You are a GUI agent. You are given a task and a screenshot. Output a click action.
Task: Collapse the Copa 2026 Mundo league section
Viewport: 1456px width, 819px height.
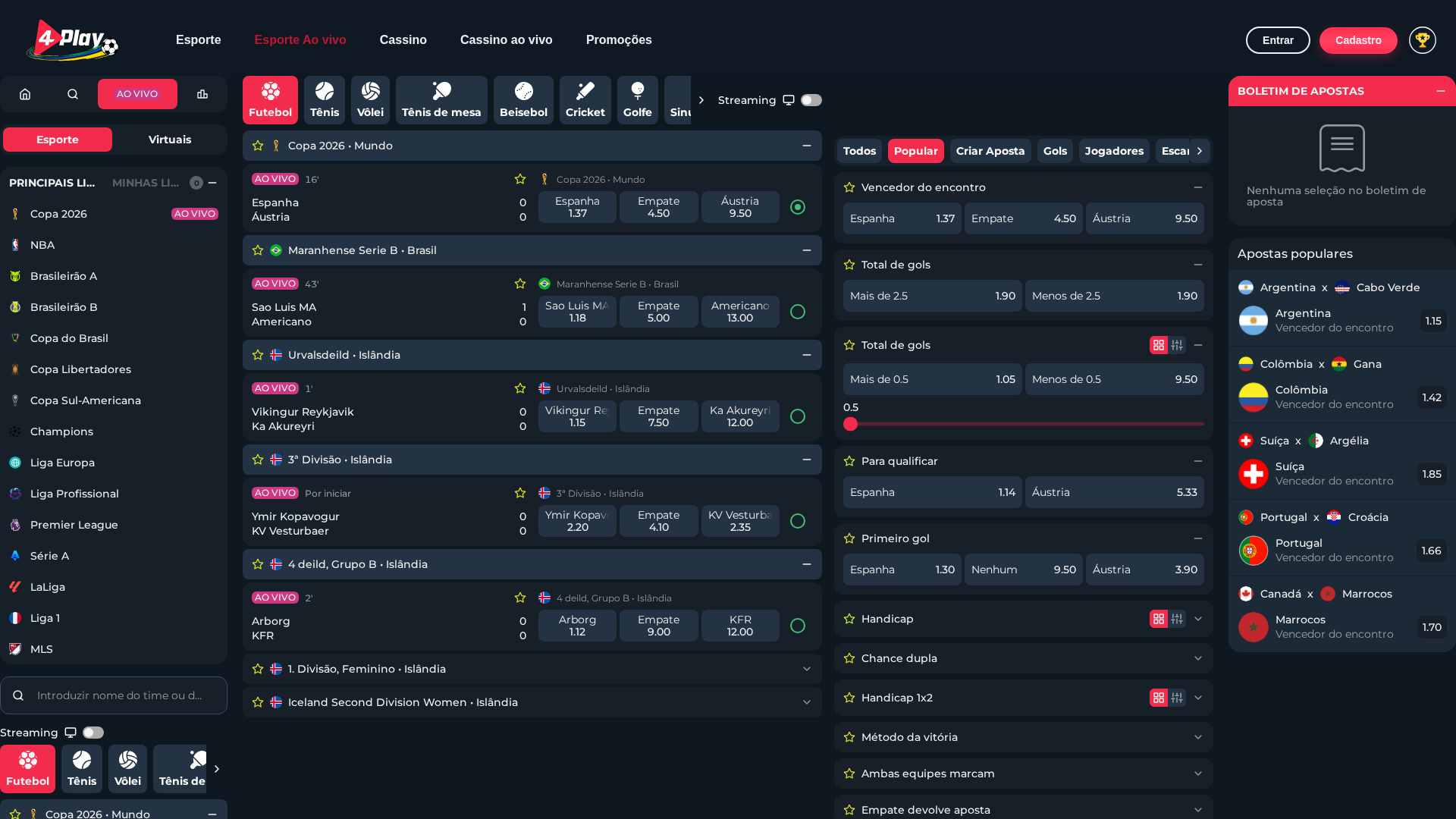[x=807, y=146]
